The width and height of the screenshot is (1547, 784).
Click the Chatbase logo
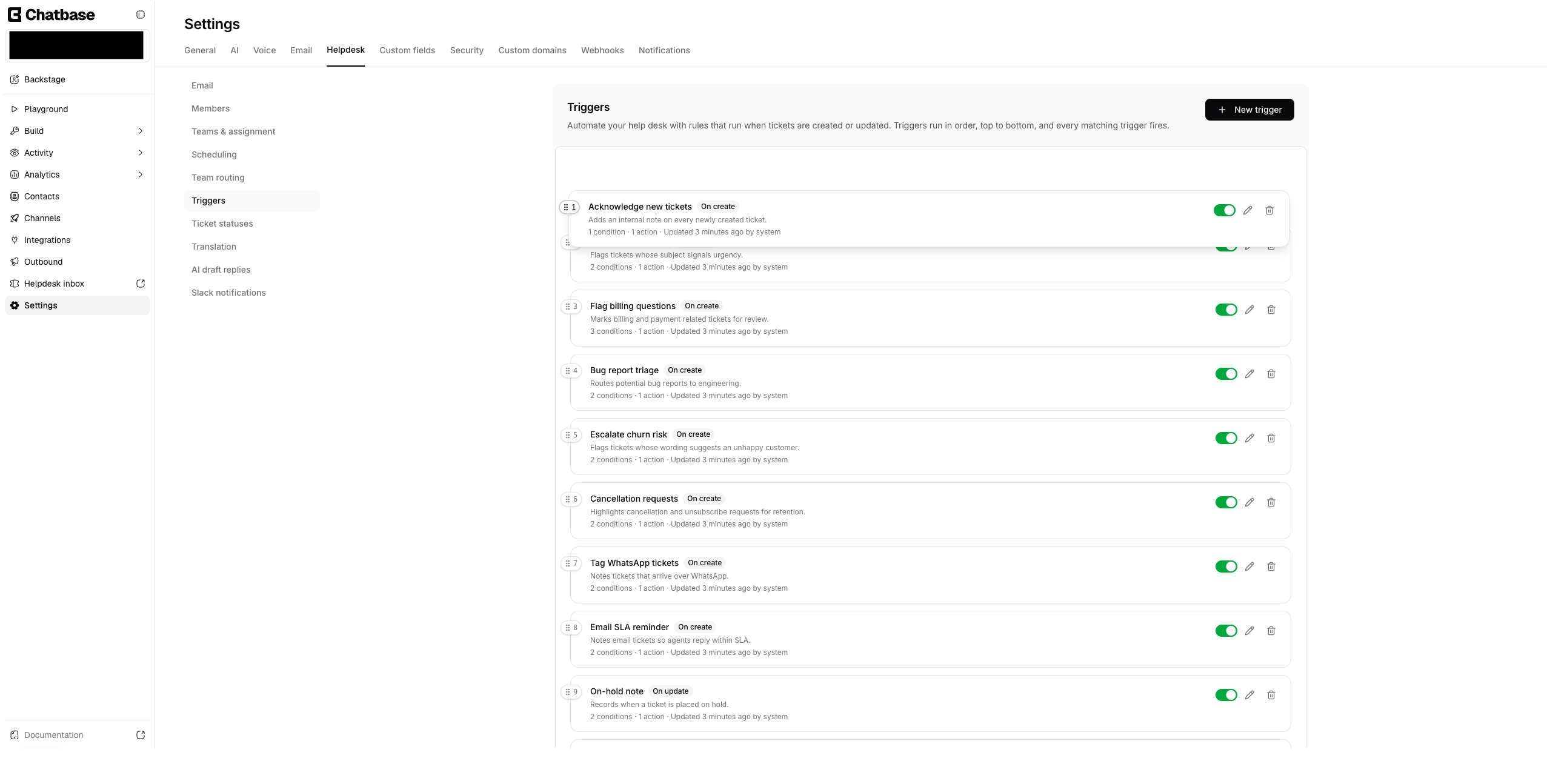pyautogui.click(x=52, y=15)
